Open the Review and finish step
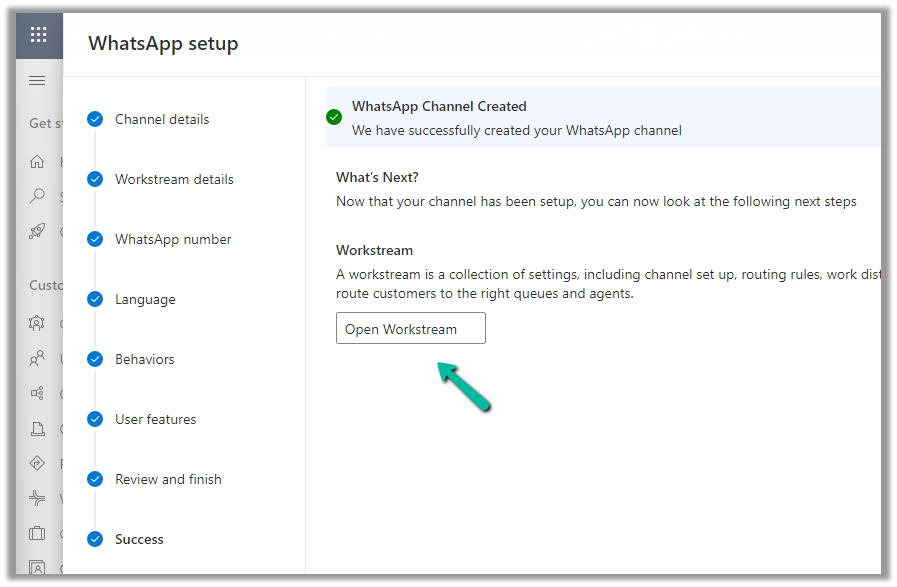 pos(167,479)
